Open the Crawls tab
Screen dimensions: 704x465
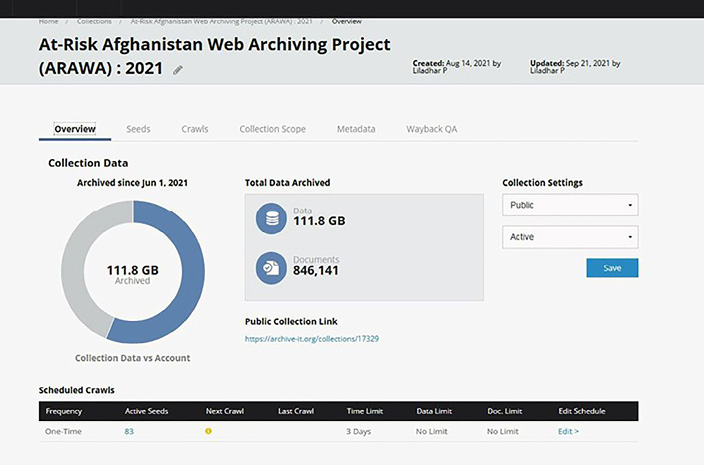[x=195, y=129]
